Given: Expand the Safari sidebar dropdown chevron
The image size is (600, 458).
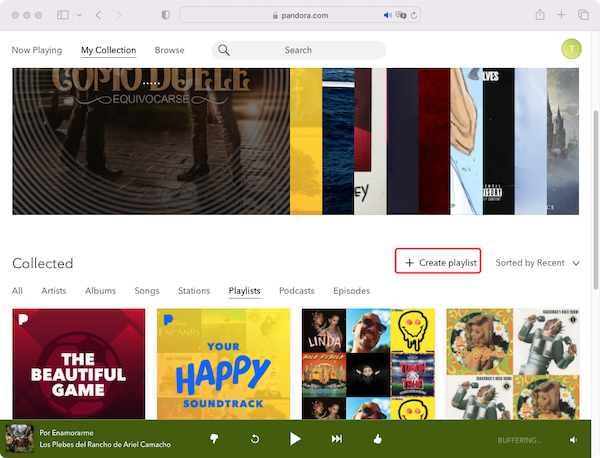Looking at the screenshot, I should [79, 15].
